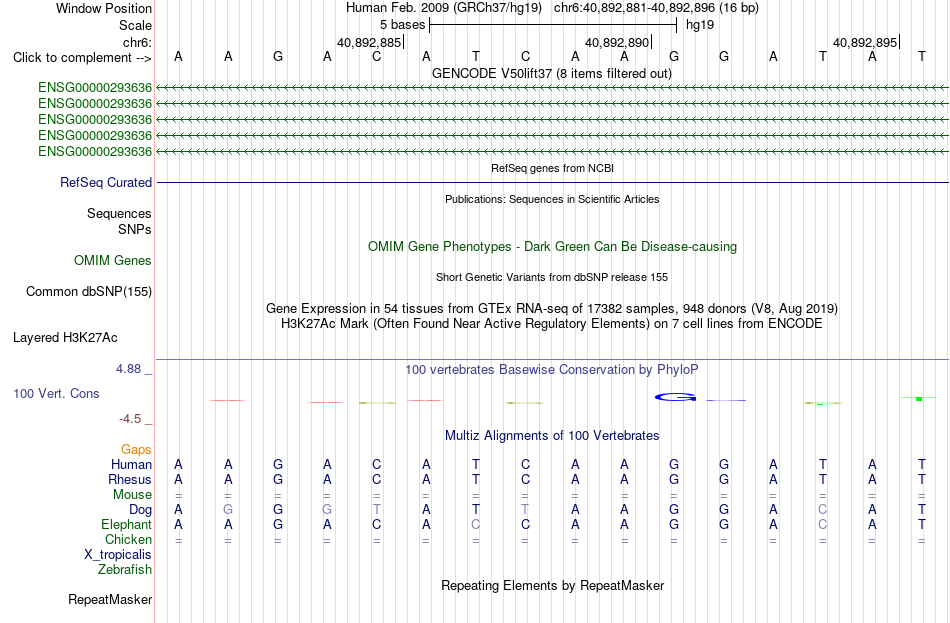The image size is (950, 623).
Task: Click 'RefSeq genes from NCBI' title
Action: (x=552, y=168)
